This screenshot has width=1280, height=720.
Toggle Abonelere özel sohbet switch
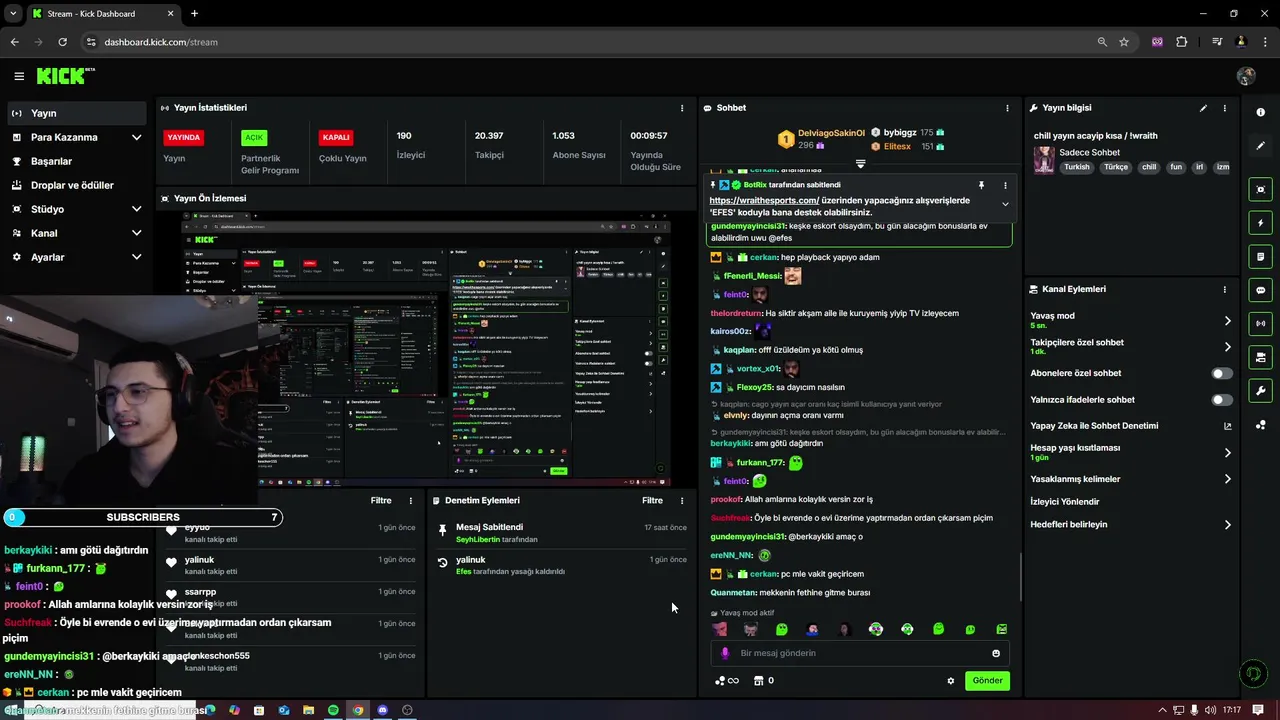[x=1222, y=373]
